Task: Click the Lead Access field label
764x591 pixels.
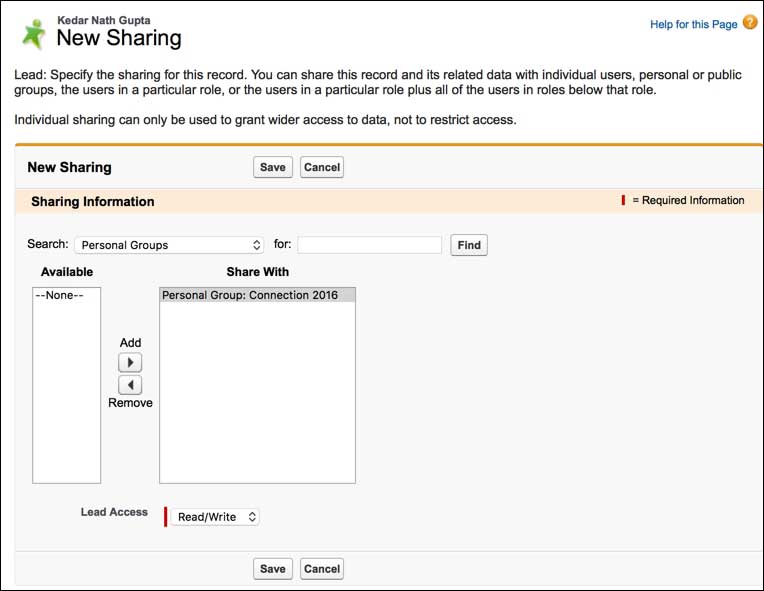Action: (114, 512)
